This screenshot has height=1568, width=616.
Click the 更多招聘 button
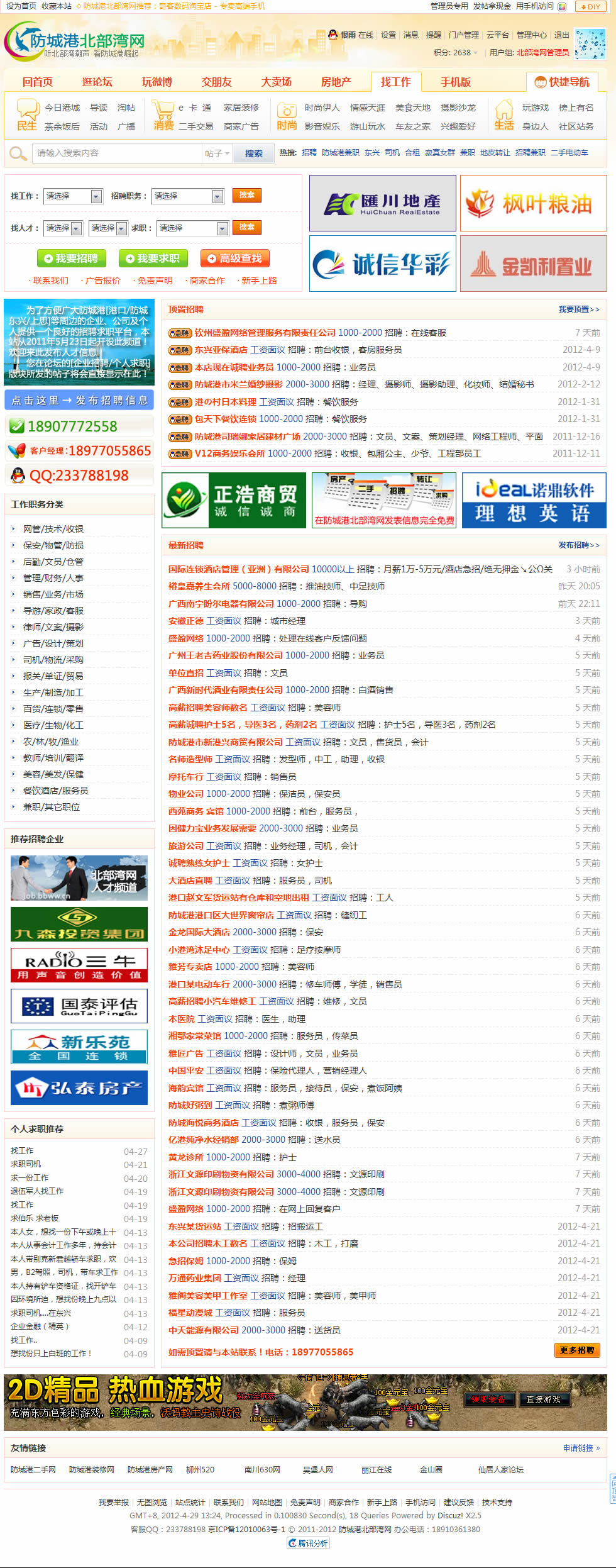pyautogui.click(x=577, y=1350)
